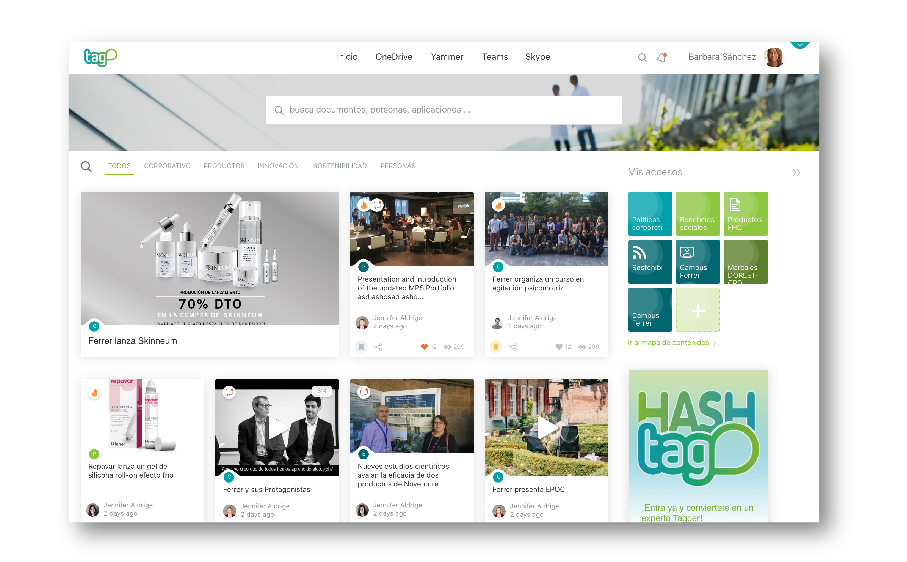The image size is (907, 562).
Task: Open the Políticas corporativas shortcut tile
Action: tap(650, 214)
